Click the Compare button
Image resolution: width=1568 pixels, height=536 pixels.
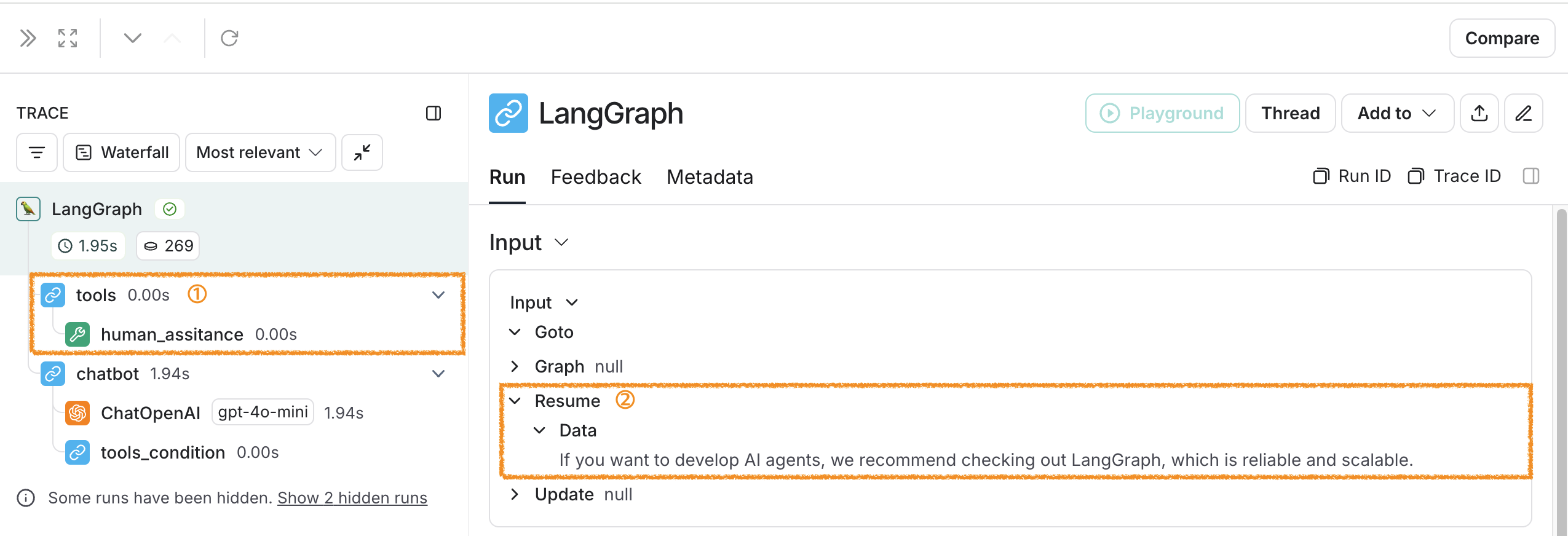tap(1502, 38)
